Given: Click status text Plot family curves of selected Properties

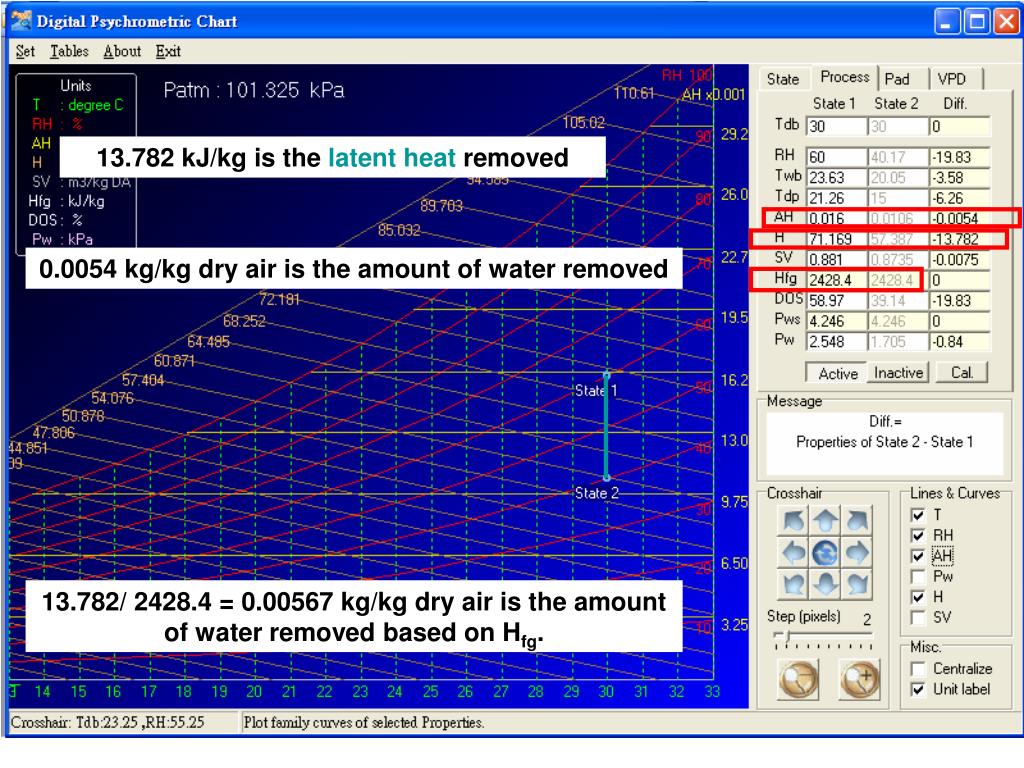Looking at the screenshot, I should [x=364, y=722].
